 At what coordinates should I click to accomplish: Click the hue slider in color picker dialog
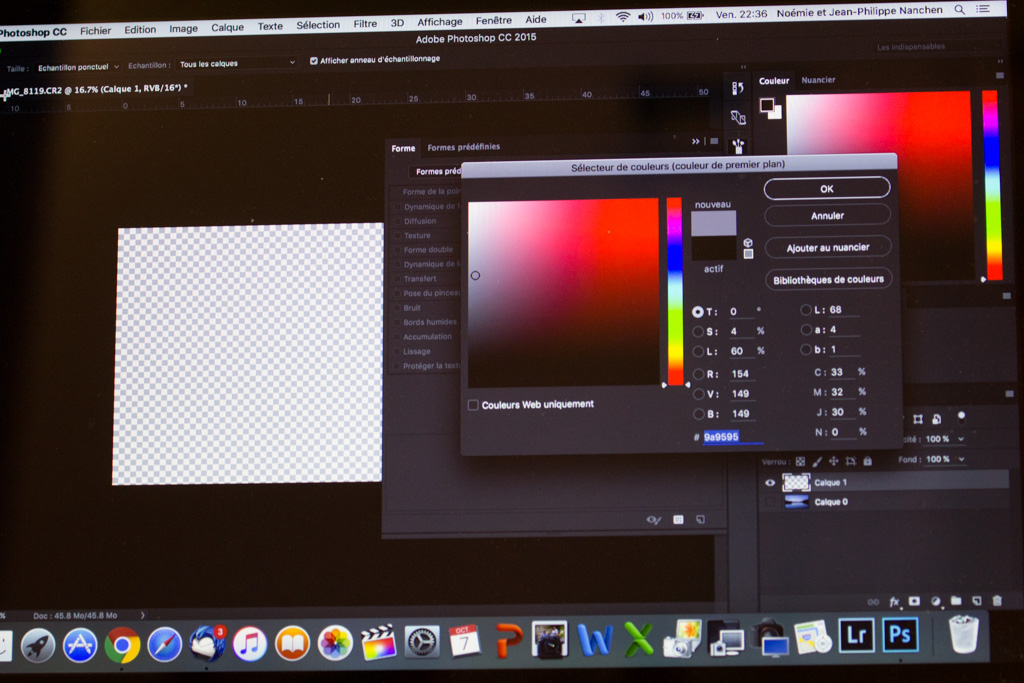[x=674, y=291]
